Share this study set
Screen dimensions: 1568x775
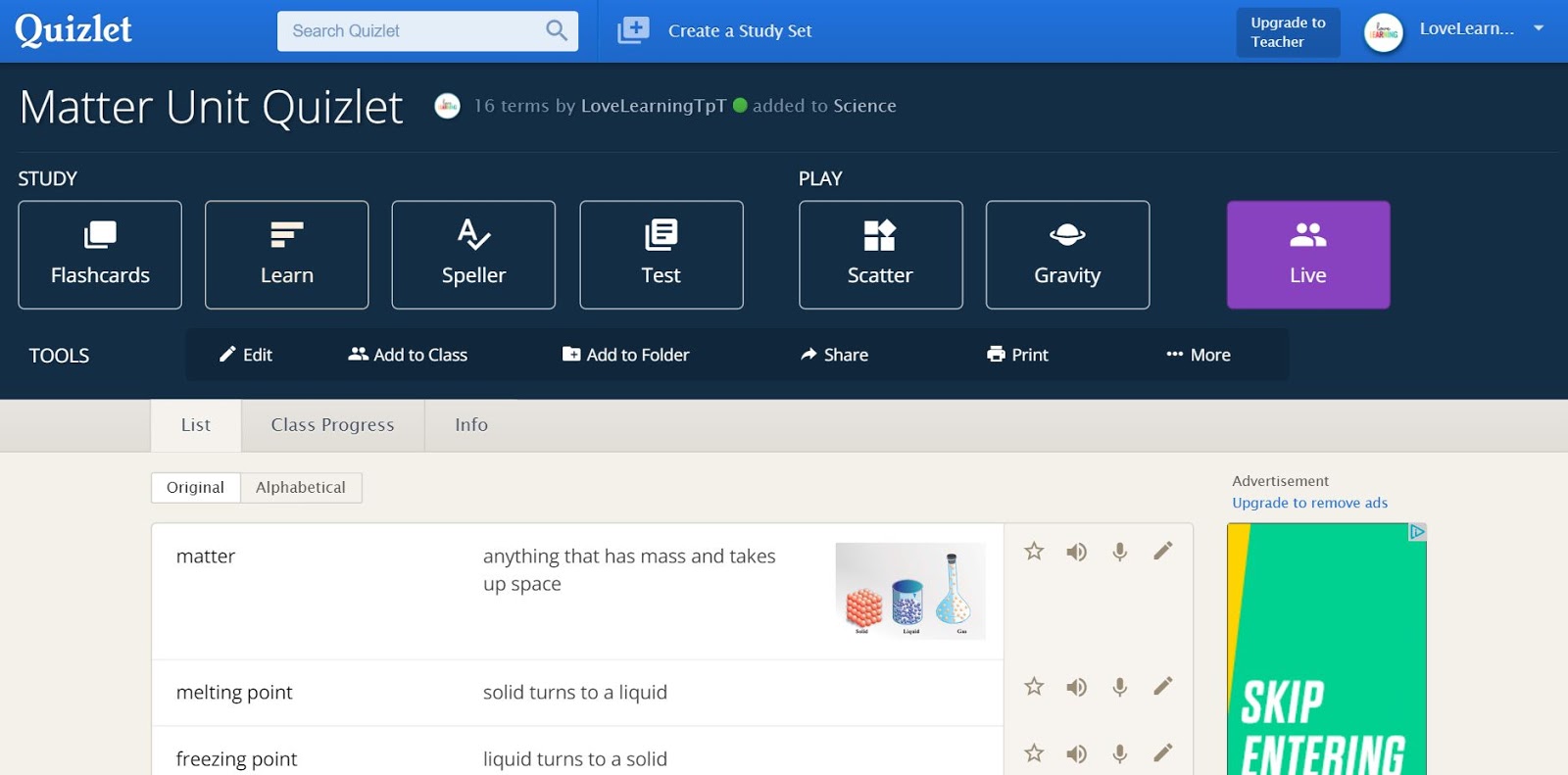[x=834, y=355]
